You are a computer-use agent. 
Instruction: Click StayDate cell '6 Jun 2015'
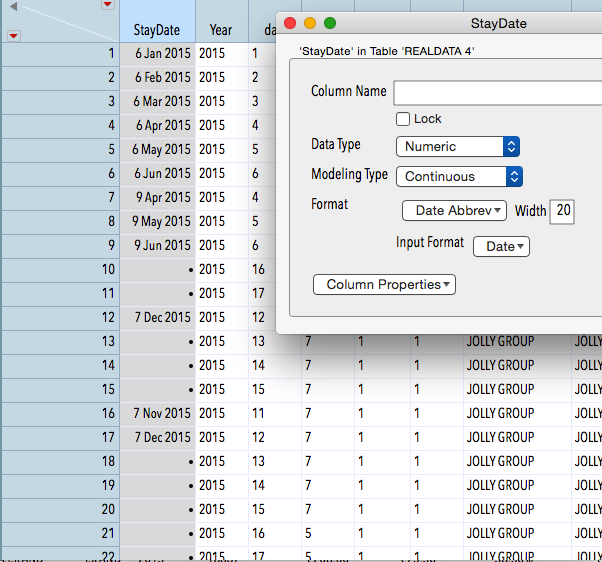click(x=158, y=174)
